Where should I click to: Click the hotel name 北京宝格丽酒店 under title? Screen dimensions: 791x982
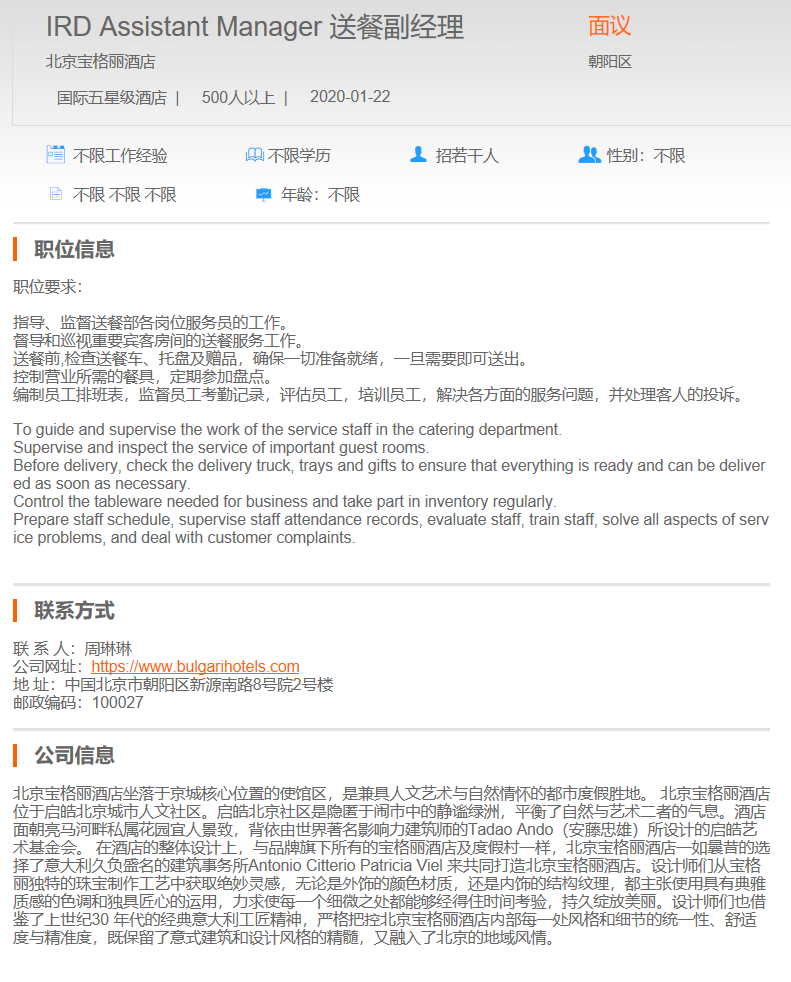click(x=101, y=61)
